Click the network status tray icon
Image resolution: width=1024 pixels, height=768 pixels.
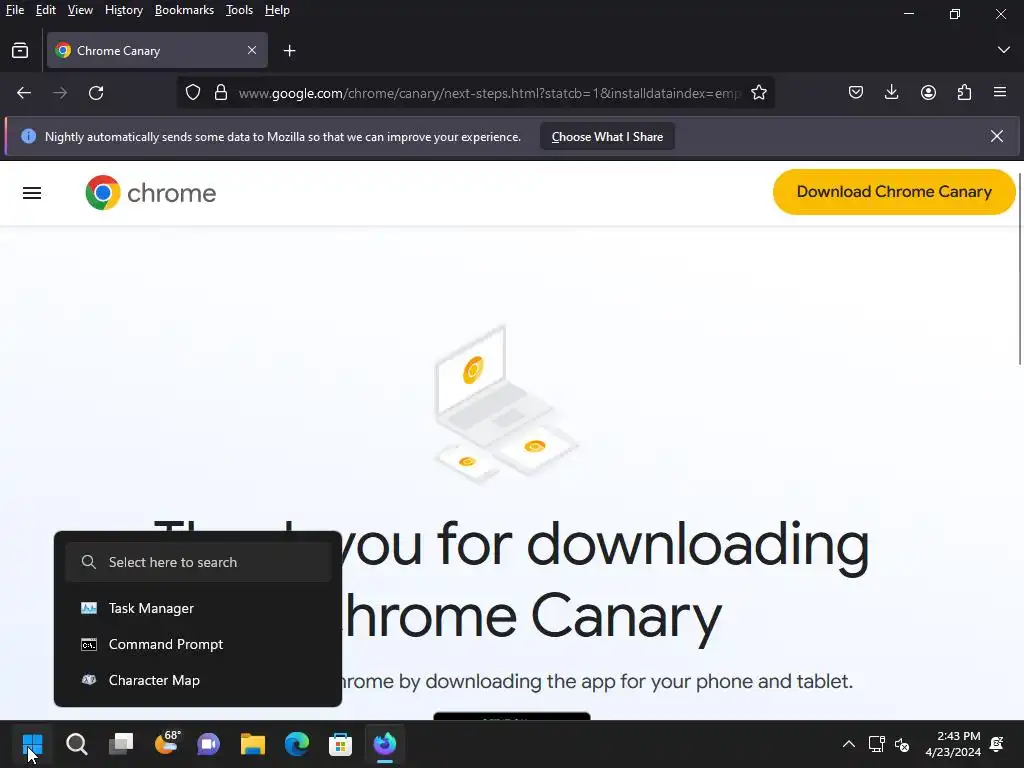(x=876, y=744)
